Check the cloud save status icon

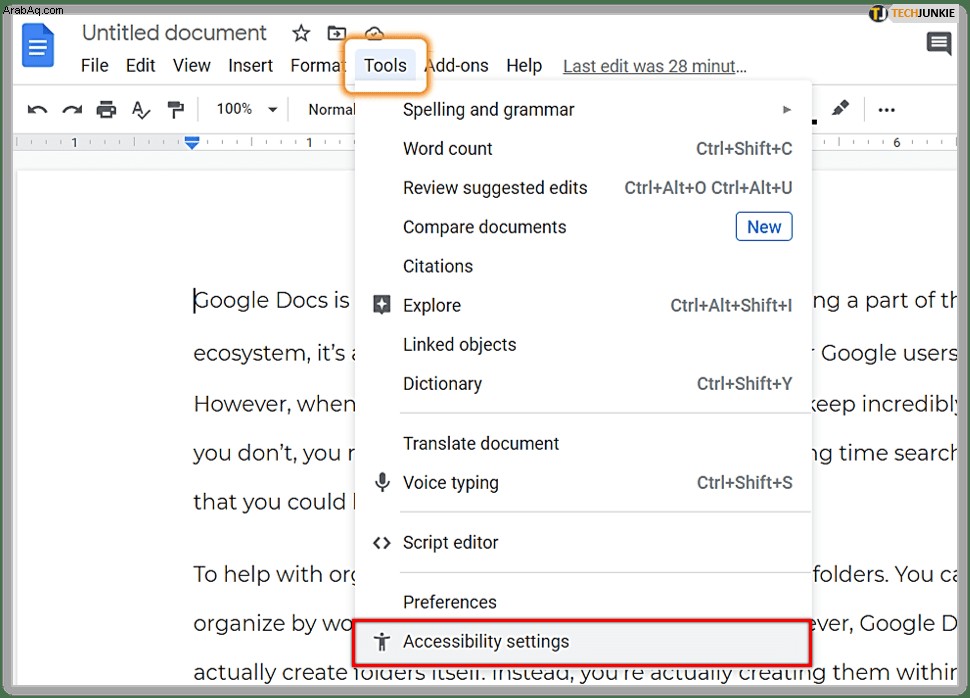[x=374, y=32]
